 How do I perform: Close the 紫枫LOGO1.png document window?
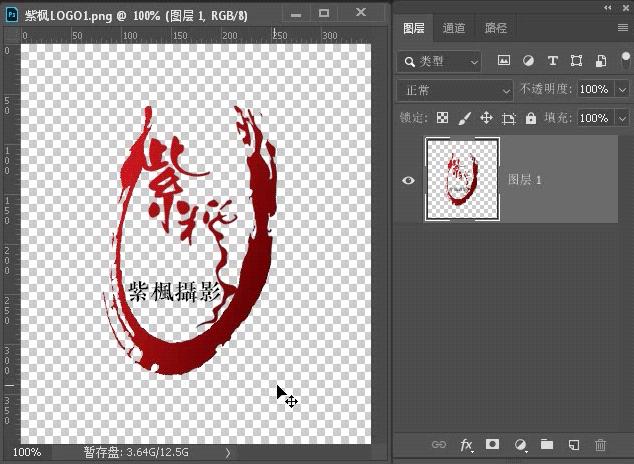[x=361, y=13]
